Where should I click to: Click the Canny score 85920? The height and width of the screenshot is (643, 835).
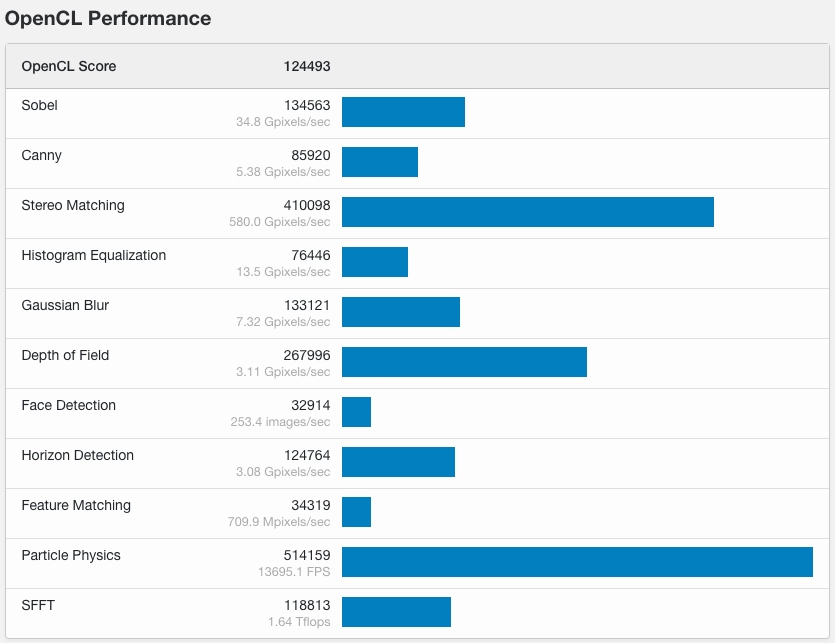[x=310, y=156]
